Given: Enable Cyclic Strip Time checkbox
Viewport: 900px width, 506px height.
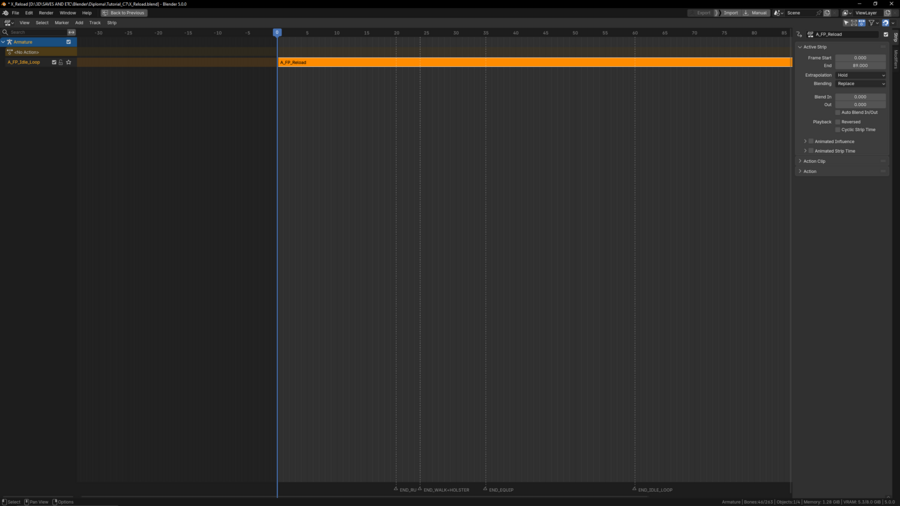Looking at the screenshot, I should click(x=837, y=130).
